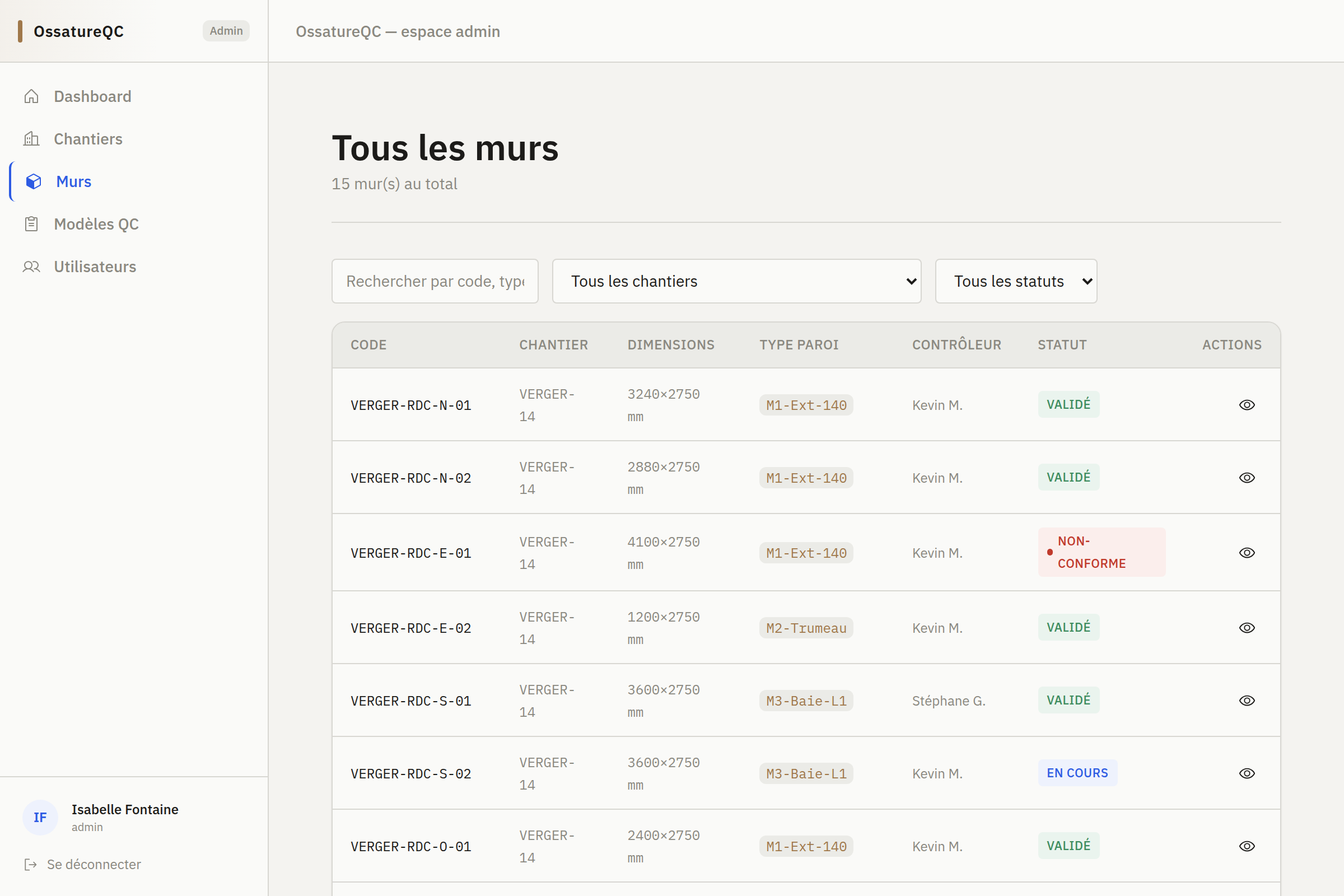Screen dimensions: 1344x896
Task: View wall VERGER-RDC-S-01 via eye icon
Action: point(1247,700)
